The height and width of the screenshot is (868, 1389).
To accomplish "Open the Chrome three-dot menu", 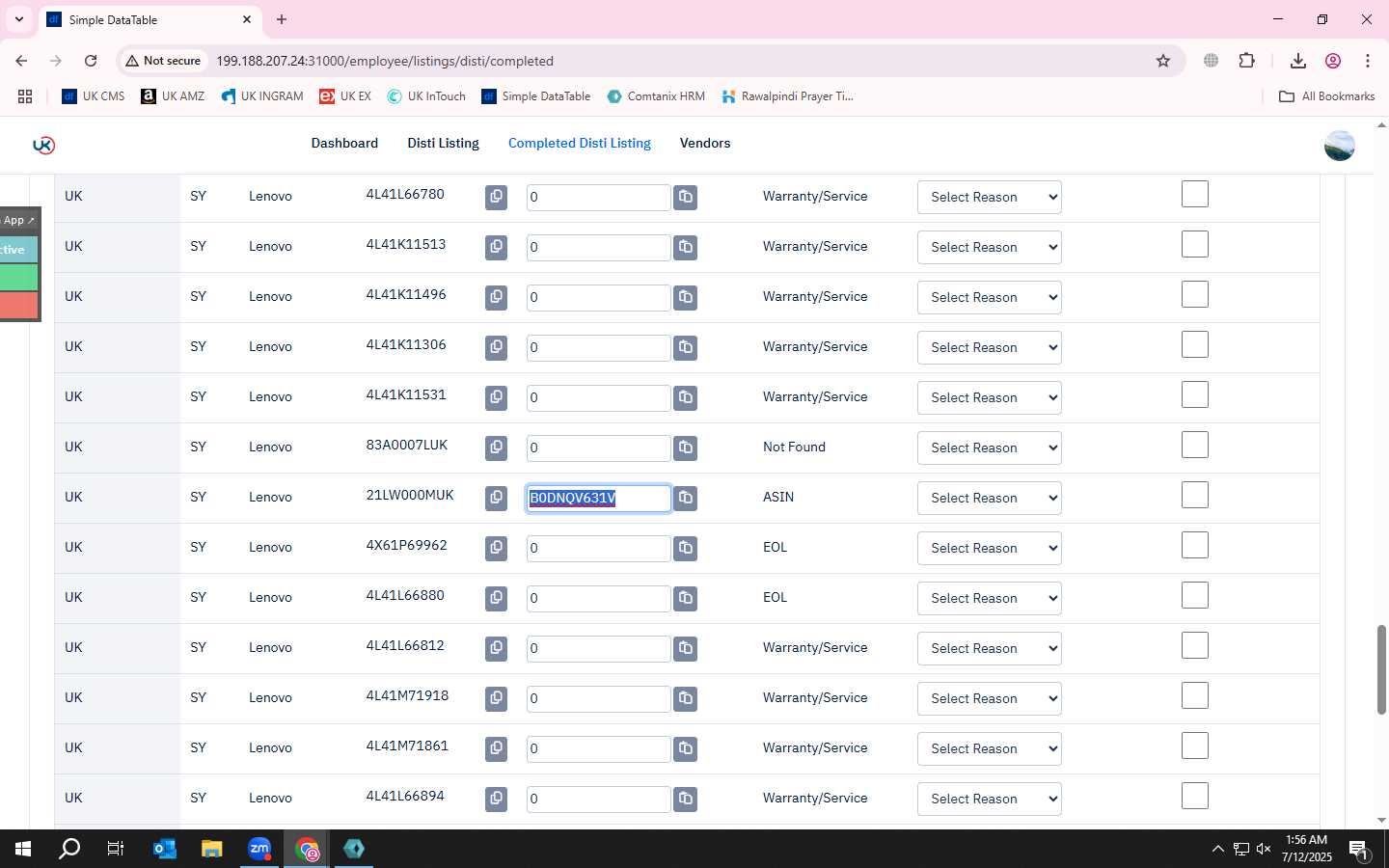I will (x=1367, y=61).
